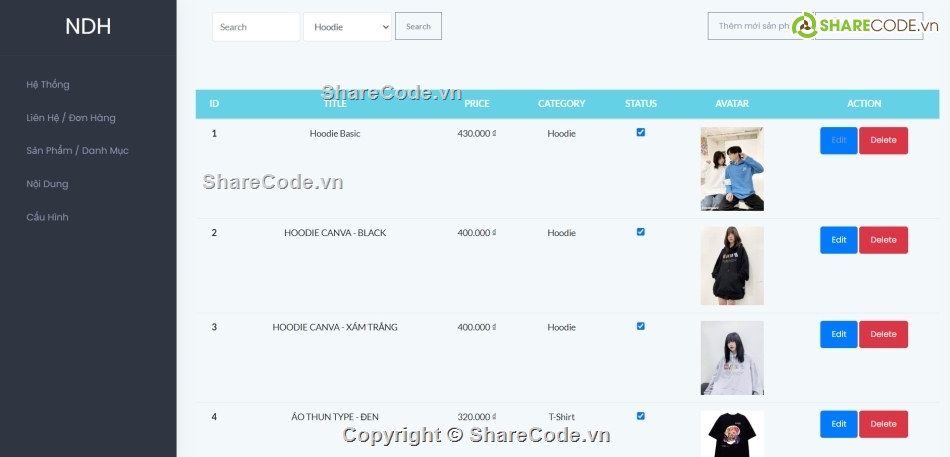Open the Hoodie category dropdown
This screenshot has width=950, height=457.
click(x=347, y=27)
